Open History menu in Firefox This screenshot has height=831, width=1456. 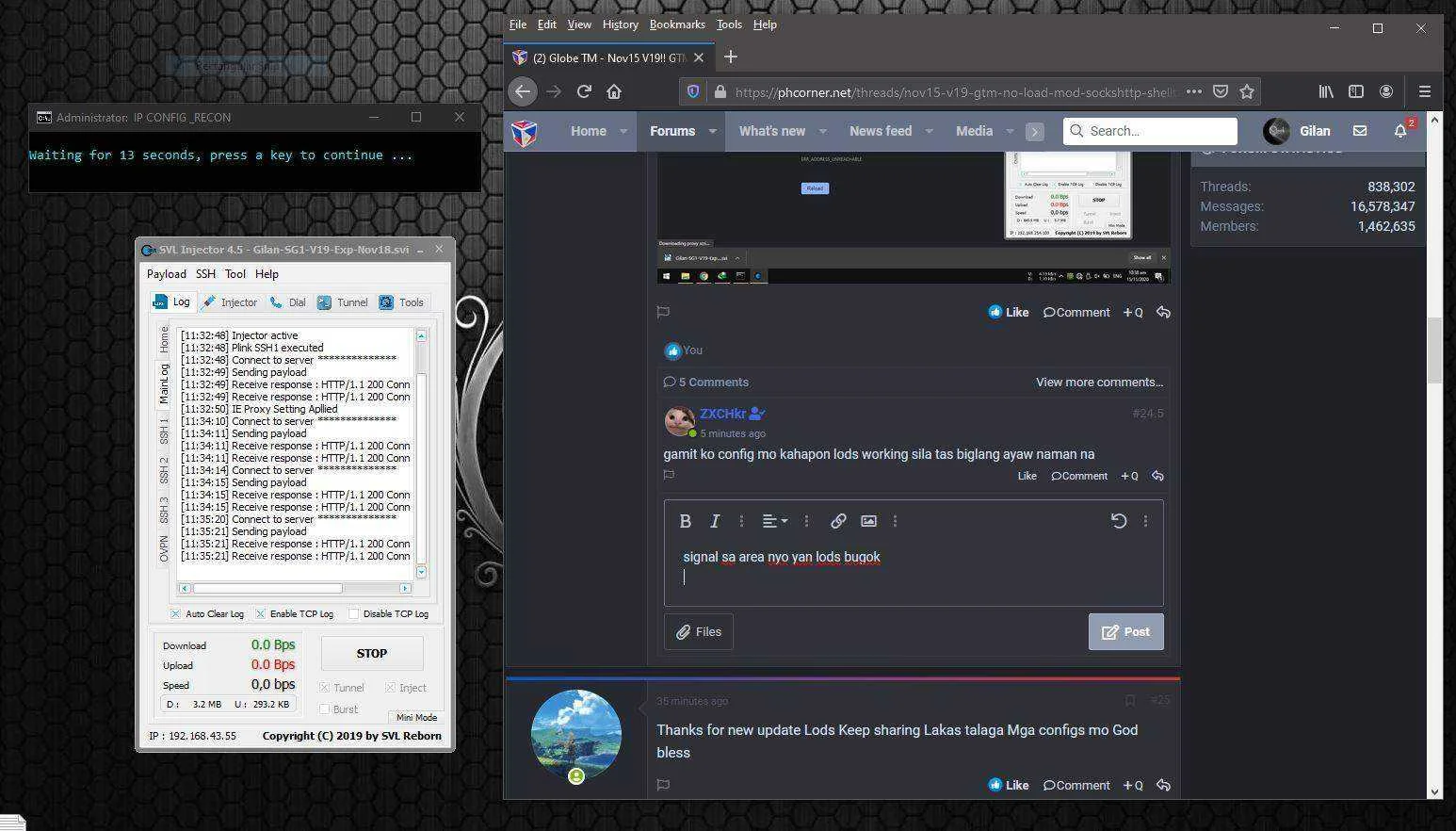point(620,24)
